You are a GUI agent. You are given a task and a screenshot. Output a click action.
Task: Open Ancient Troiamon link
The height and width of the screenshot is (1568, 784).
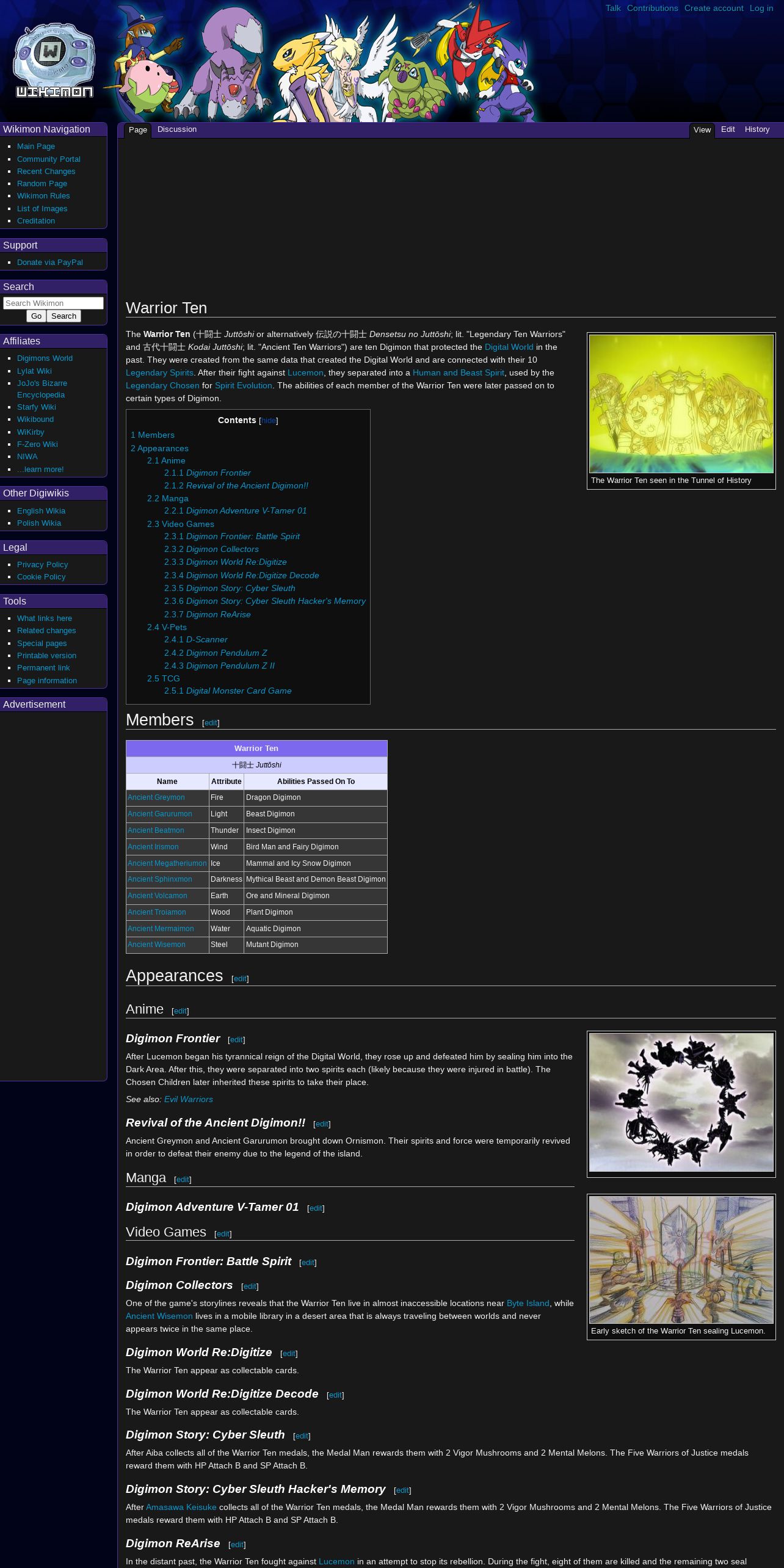[x=157, y=912]
